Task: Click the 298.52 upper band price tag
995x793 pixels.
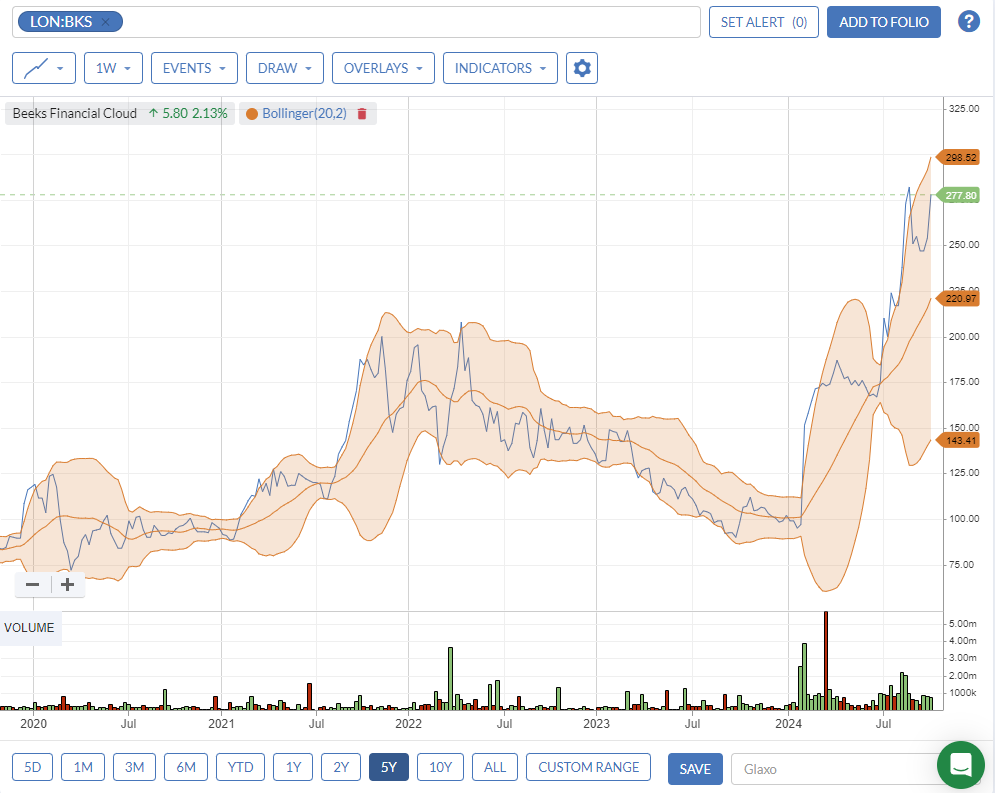Action: 959,157
